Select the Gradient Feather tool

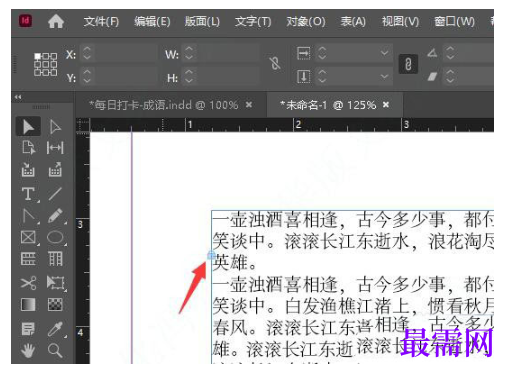pos(55,305)
